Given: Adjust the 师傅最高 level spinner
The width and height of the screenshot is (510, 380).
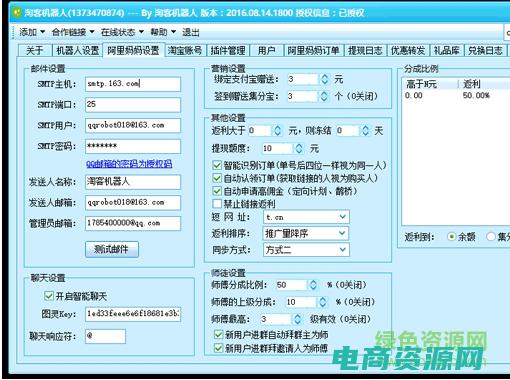Looking at the screenshot, I should (298, 319).
